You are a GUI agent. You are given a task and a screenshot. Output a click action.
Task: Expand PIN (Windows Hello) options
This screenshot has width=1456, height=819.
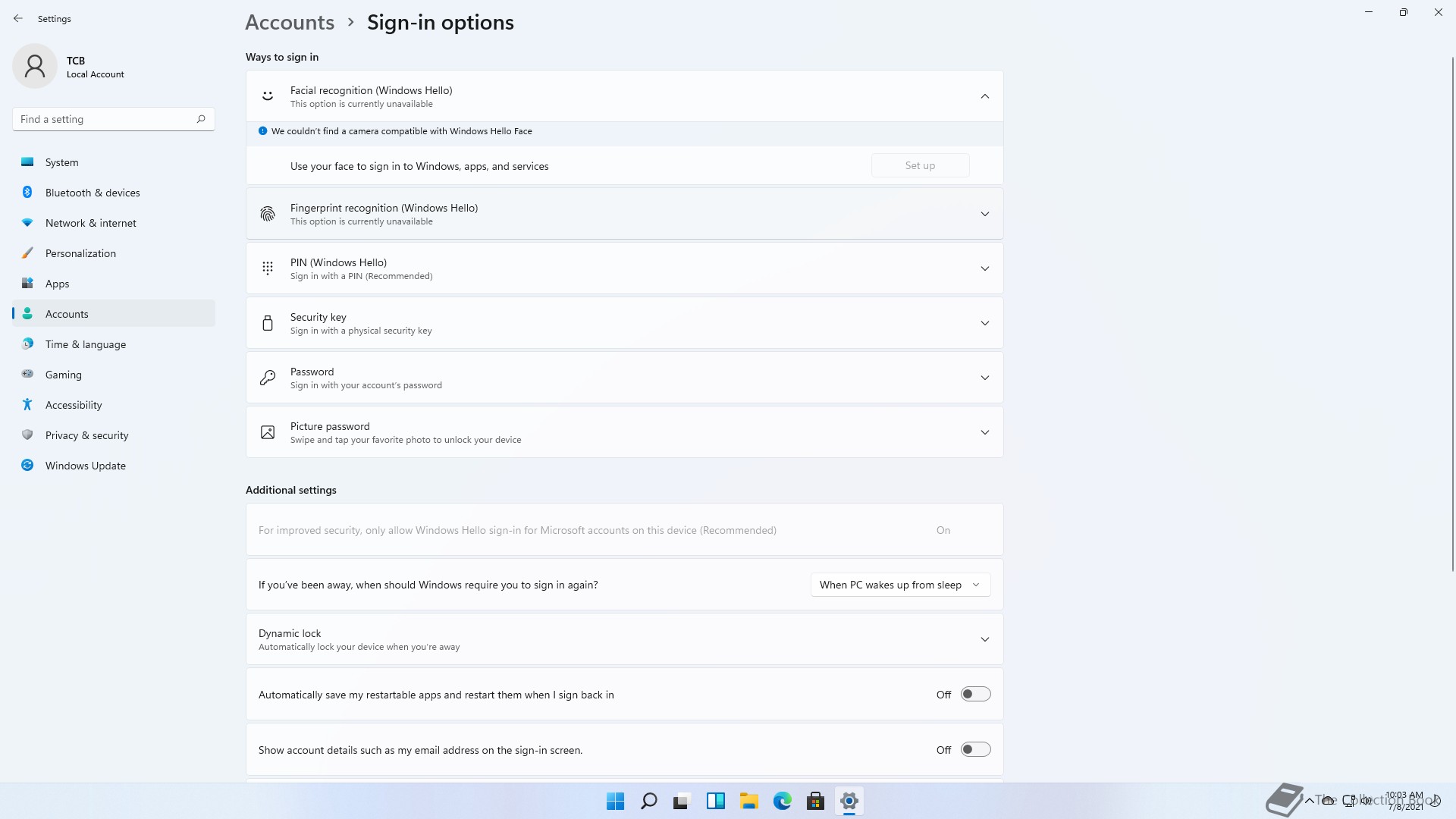[x=985, y=268]
